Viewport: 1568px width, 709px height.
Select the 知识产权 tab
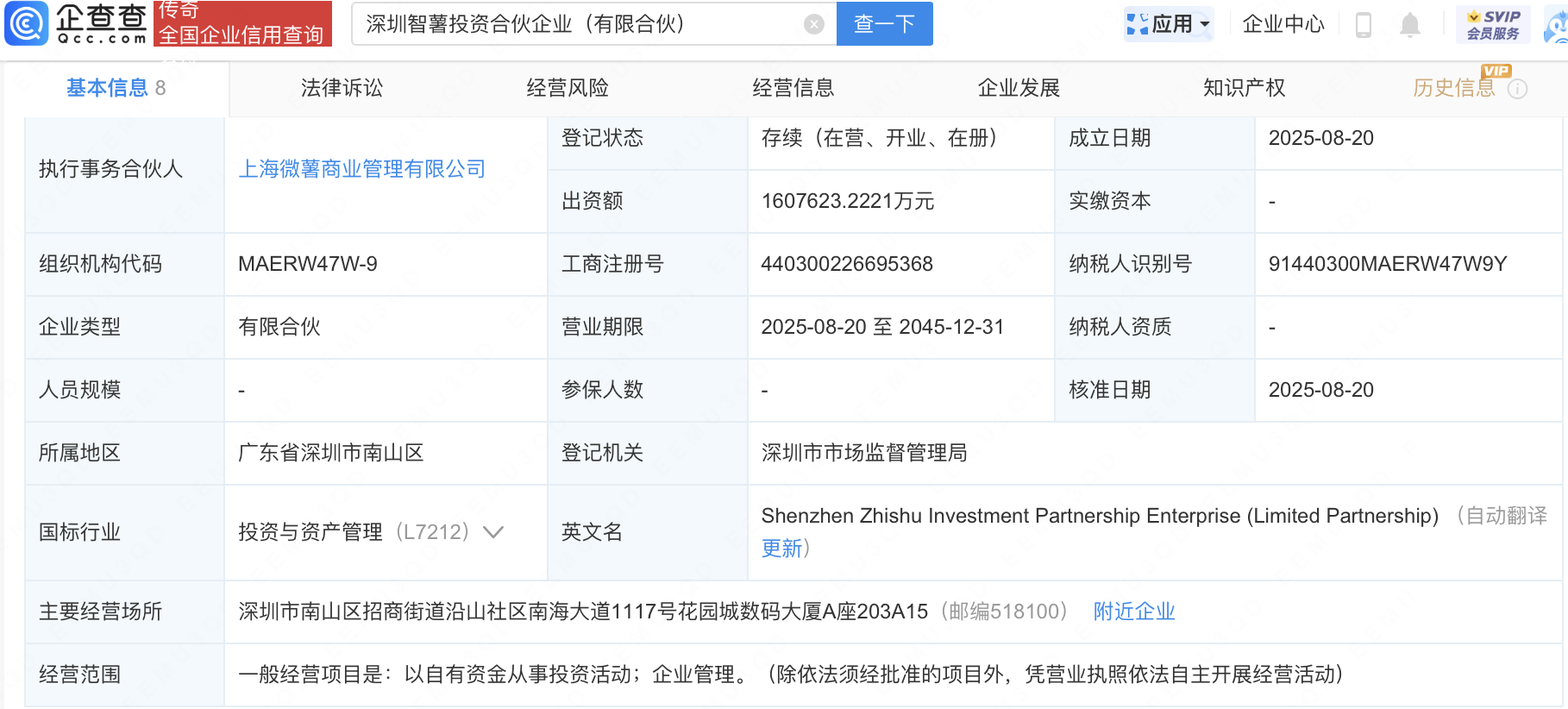1245,88
